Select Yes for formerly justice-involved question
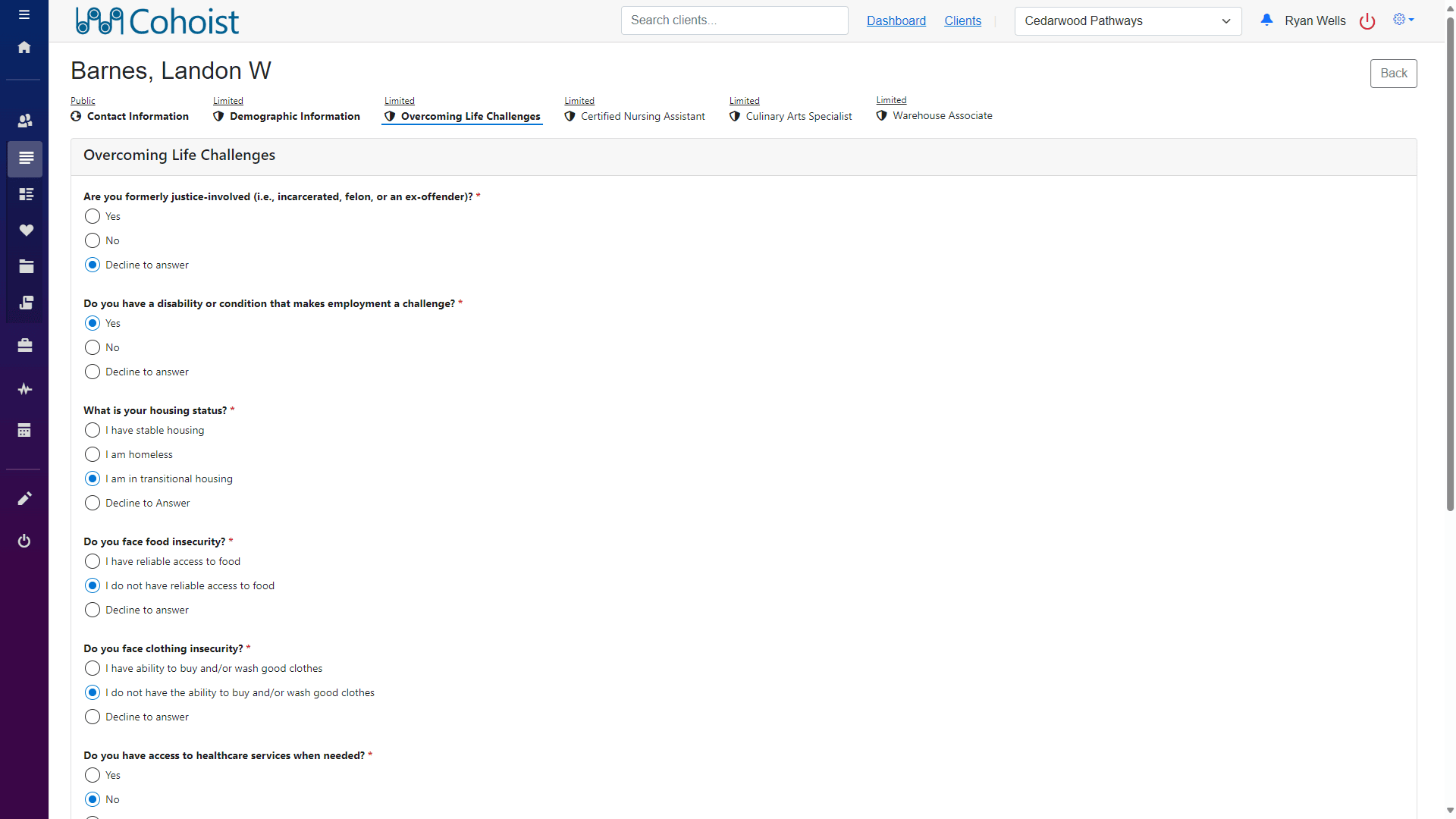Image resolution: width=1456 pixels, height=819 pixels. coord(93,217)
